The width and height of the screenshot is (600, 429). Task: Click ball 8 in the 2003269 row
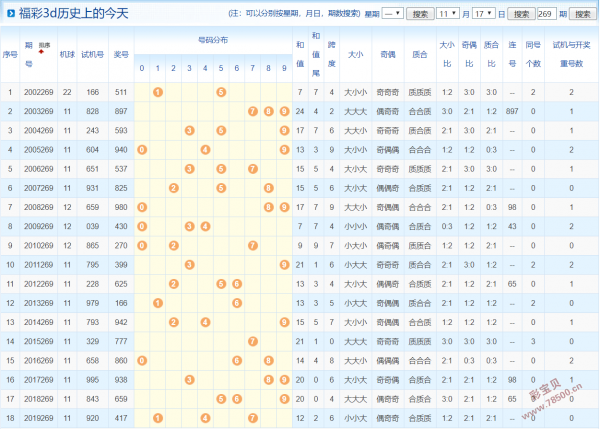pyautogui.click(x=269, y=111)
